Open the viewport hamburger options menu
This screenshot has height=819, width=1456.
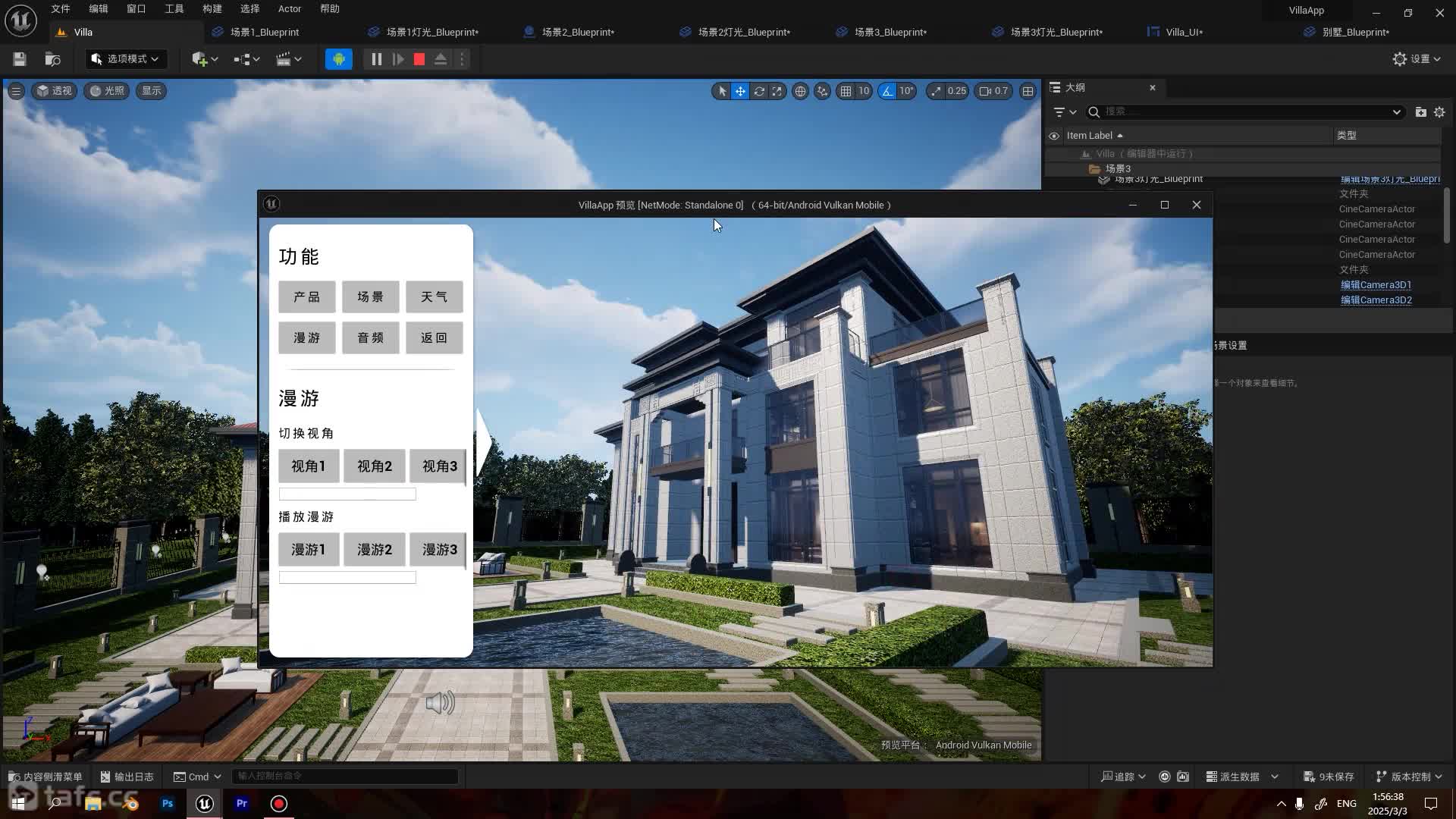[x=16, y=91]
